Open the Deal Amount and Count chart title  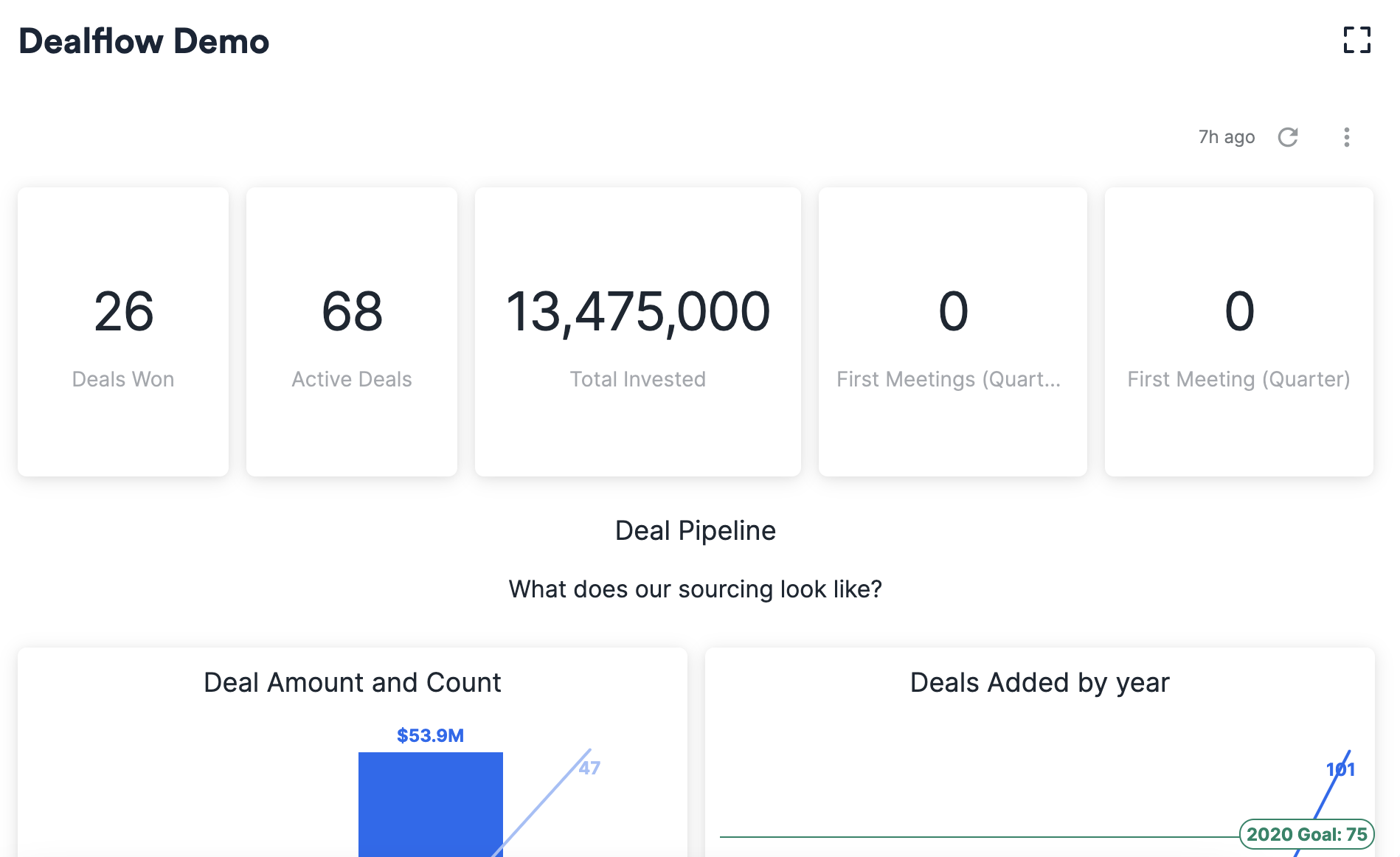coord(352,682)
